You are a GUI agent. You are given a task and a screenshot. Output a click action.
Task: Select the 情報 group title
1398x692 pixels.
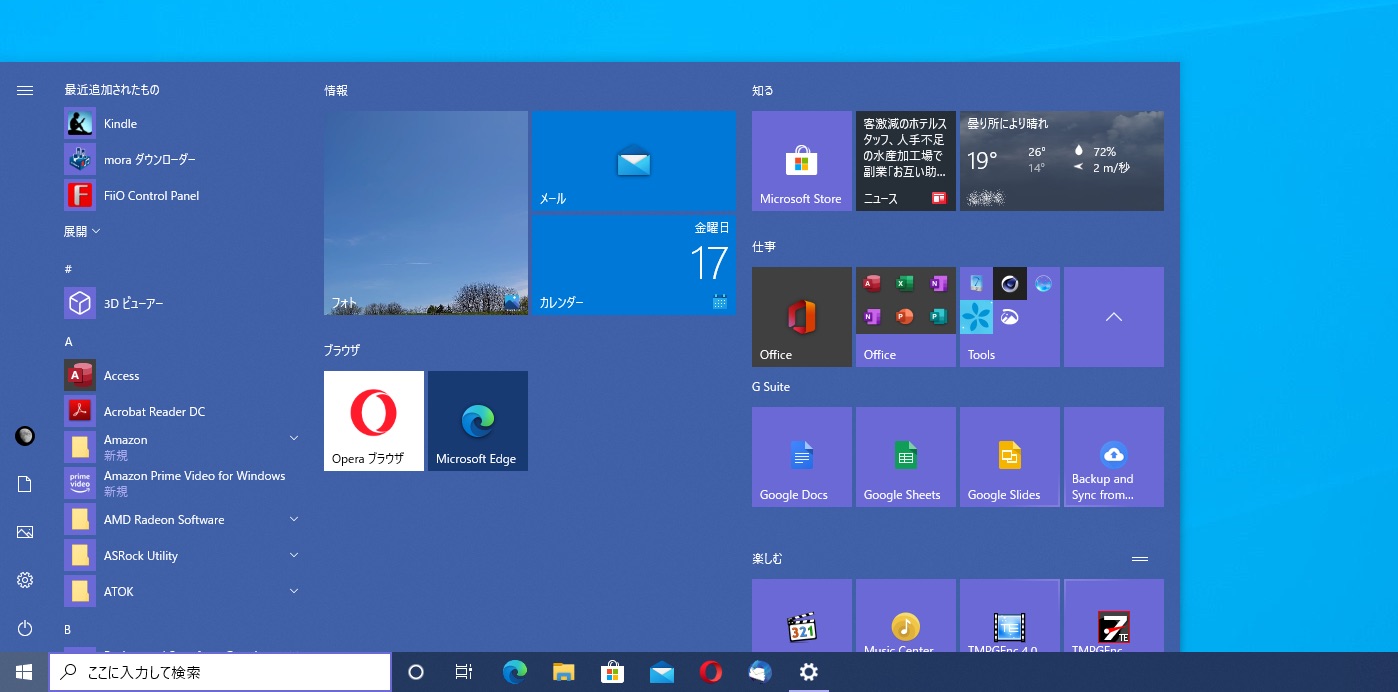tap(336, 91)
